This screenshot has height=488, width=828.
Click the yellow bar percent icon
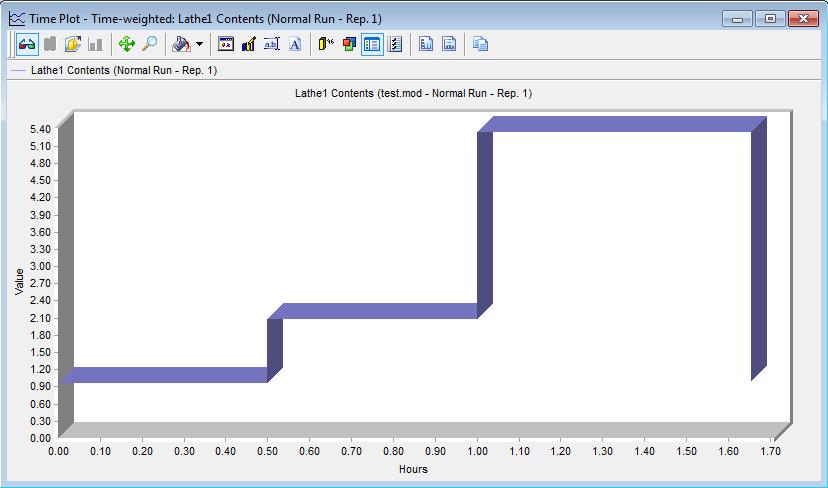[326, 44]
